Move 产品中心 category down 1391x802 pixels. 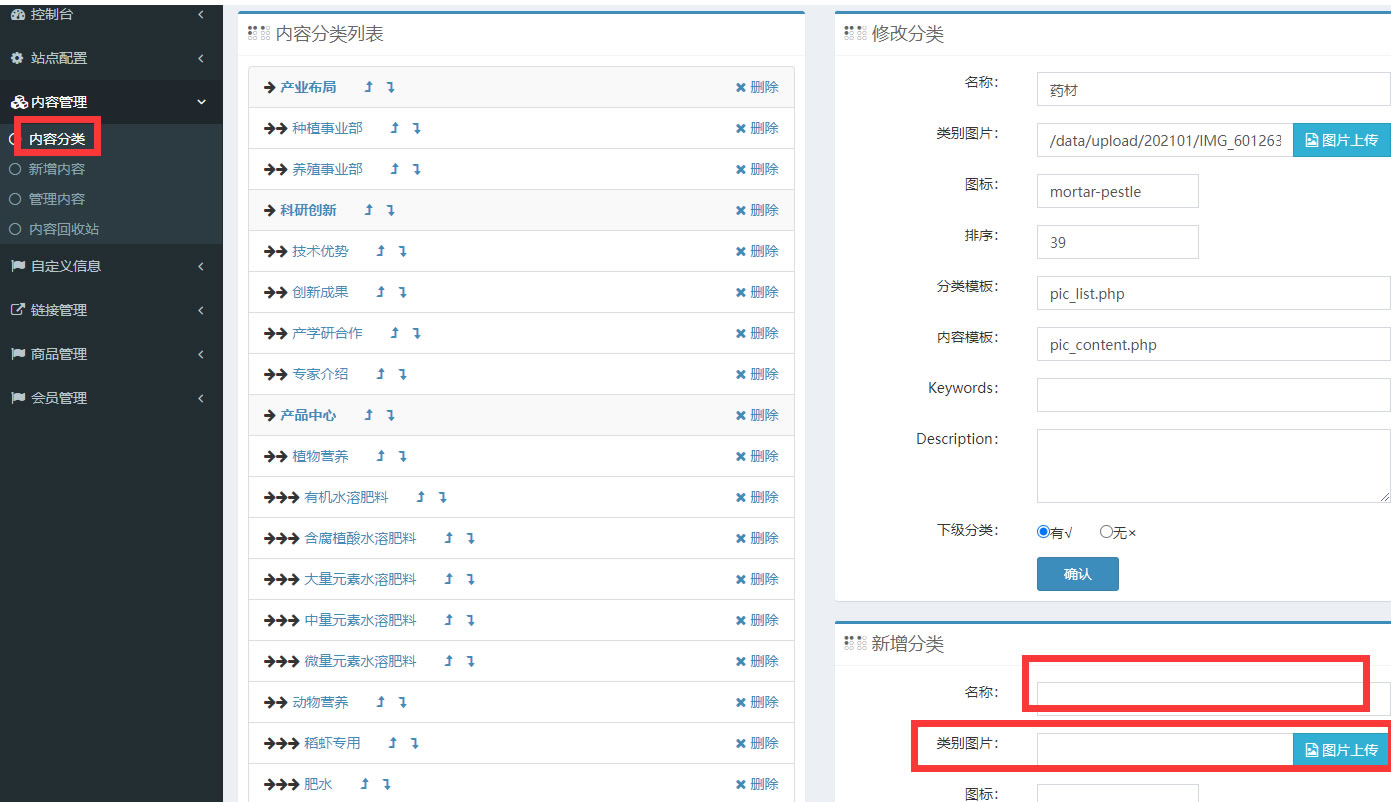point(390,416)
